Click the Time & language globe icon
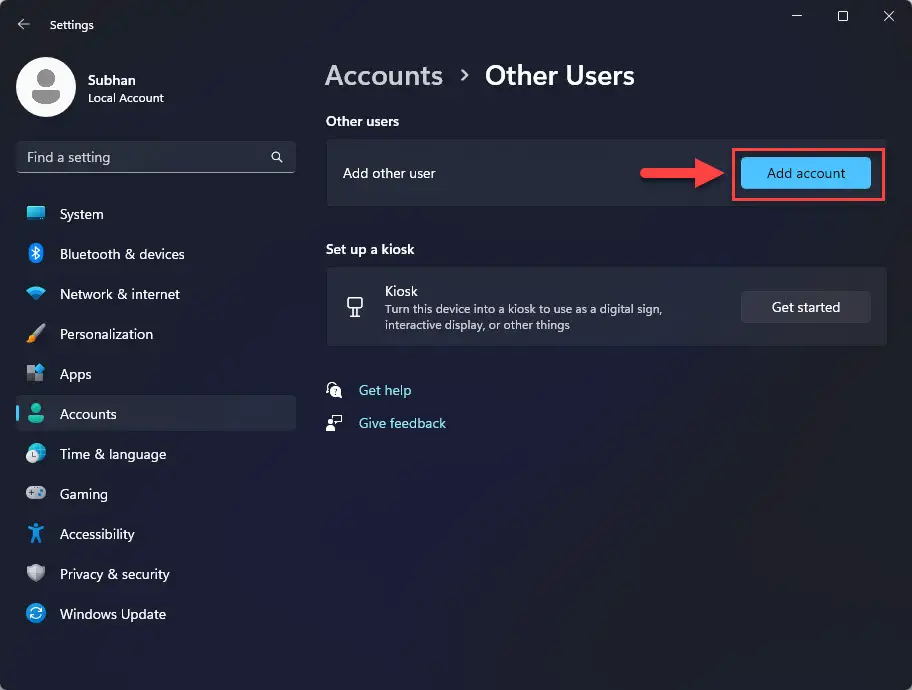This screenshot has width=912, height=690. point(36,453)
